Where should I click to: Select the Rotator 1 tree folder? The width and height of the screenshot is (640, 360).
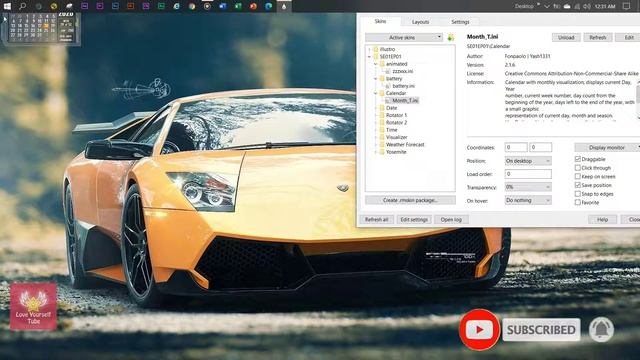click(396, 115)
